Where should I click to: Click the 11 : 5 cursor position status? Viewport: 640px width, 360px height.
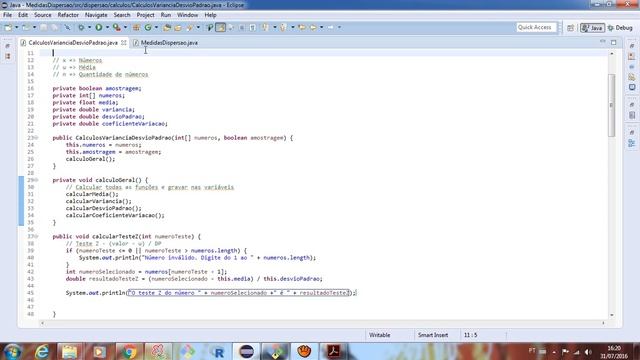pos(470,335)
